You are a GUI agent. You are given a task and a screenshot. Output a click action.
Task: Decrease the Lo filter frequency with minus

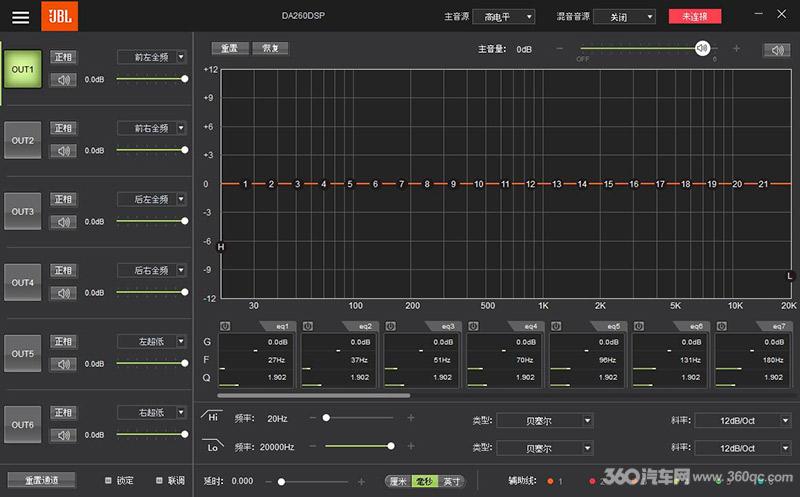point(313,446)
